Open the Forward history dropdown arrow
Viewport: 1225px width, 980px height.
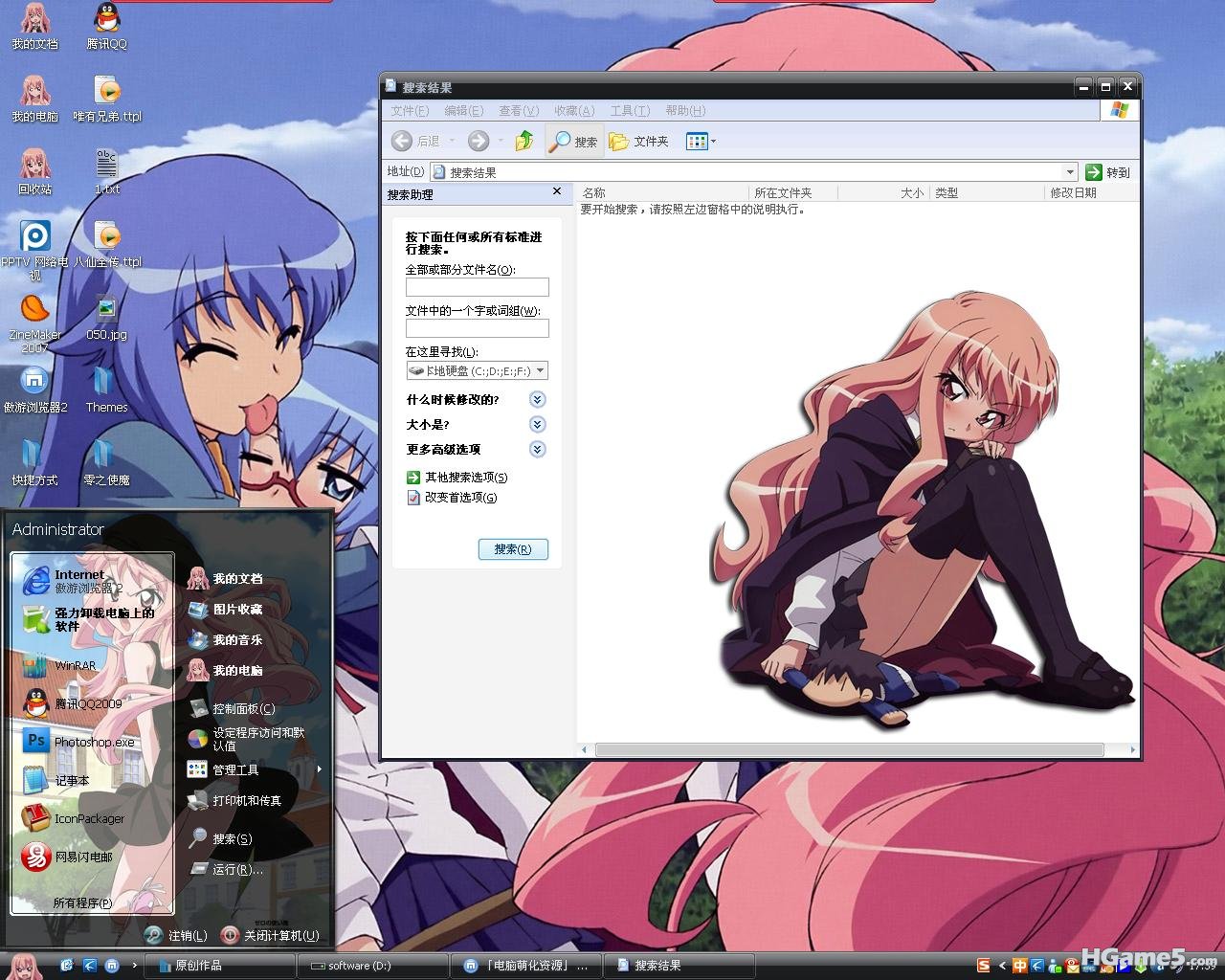[500, 142]
